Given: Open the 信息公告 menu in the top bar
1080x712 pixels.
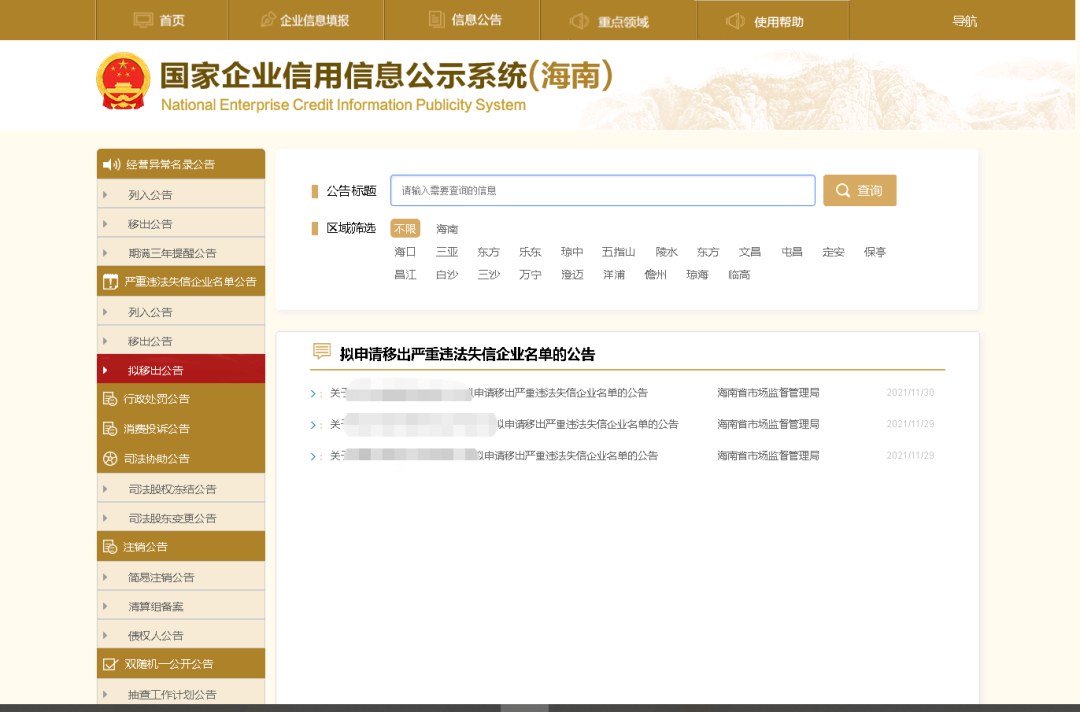Looking at the screenshot, I should point(462,18).
